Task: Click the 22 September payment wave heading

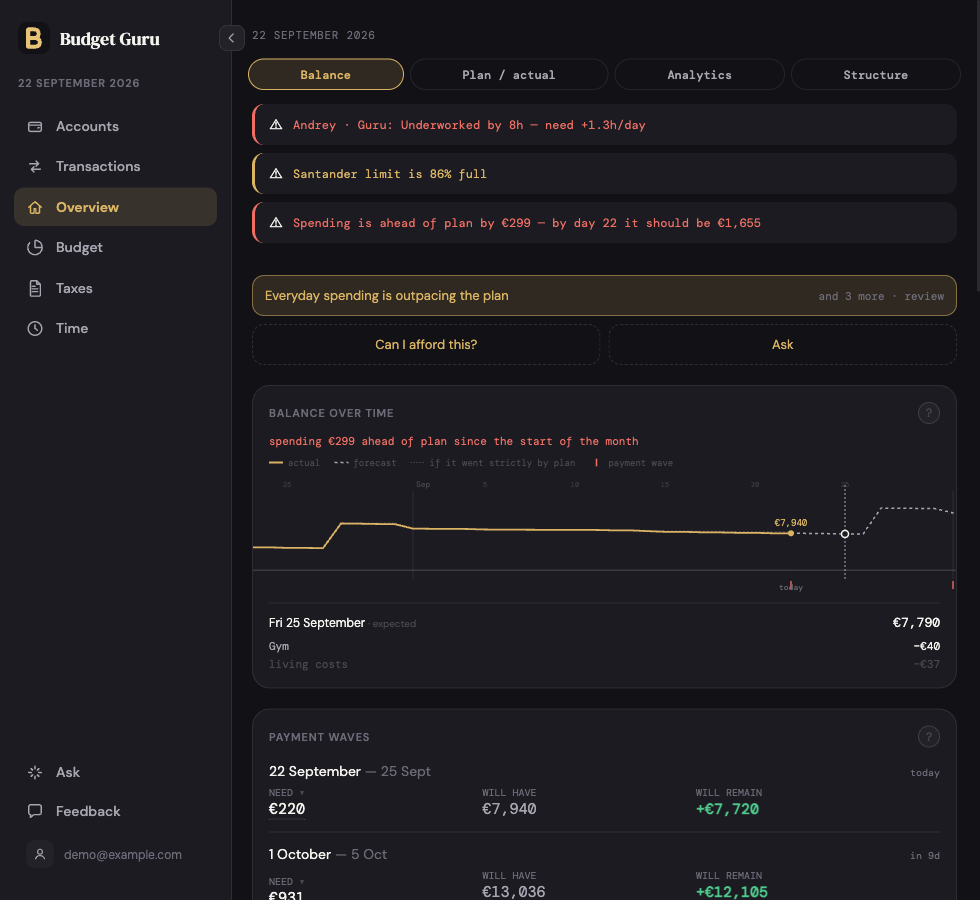Action: click(349, 771)
